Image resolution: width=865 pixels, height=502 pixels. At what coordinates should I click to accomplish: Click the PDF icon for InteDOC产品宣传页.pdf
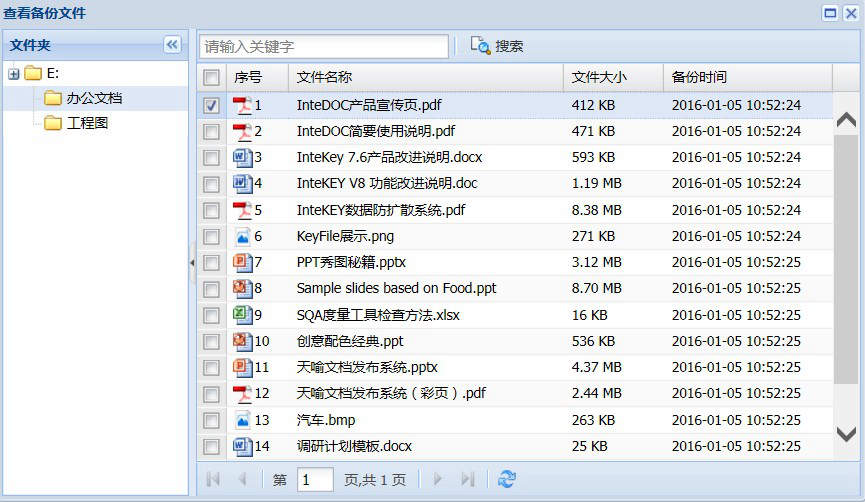(x=242, y=105)
